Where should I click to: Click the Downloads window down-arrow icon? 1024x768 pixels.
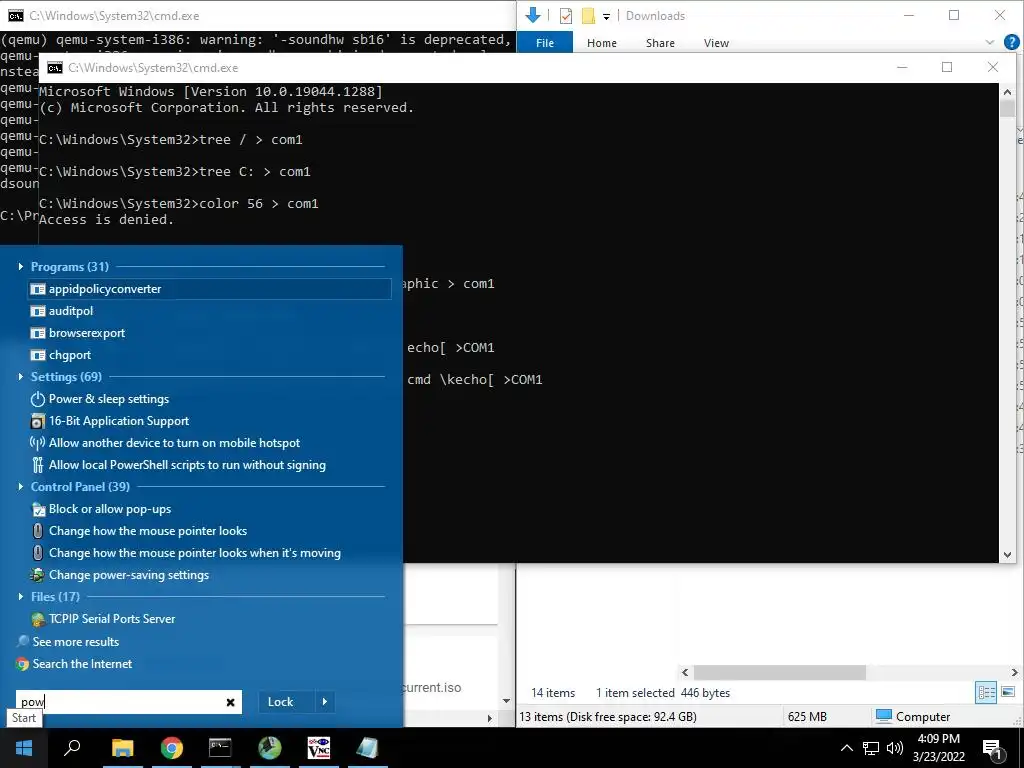(533, 15)
